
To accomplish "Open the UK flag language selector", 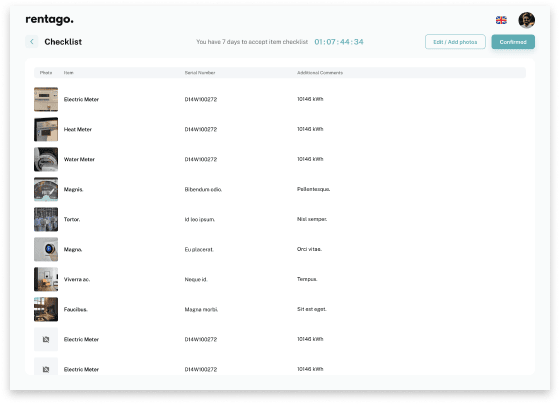I will [x=501, y=20].
